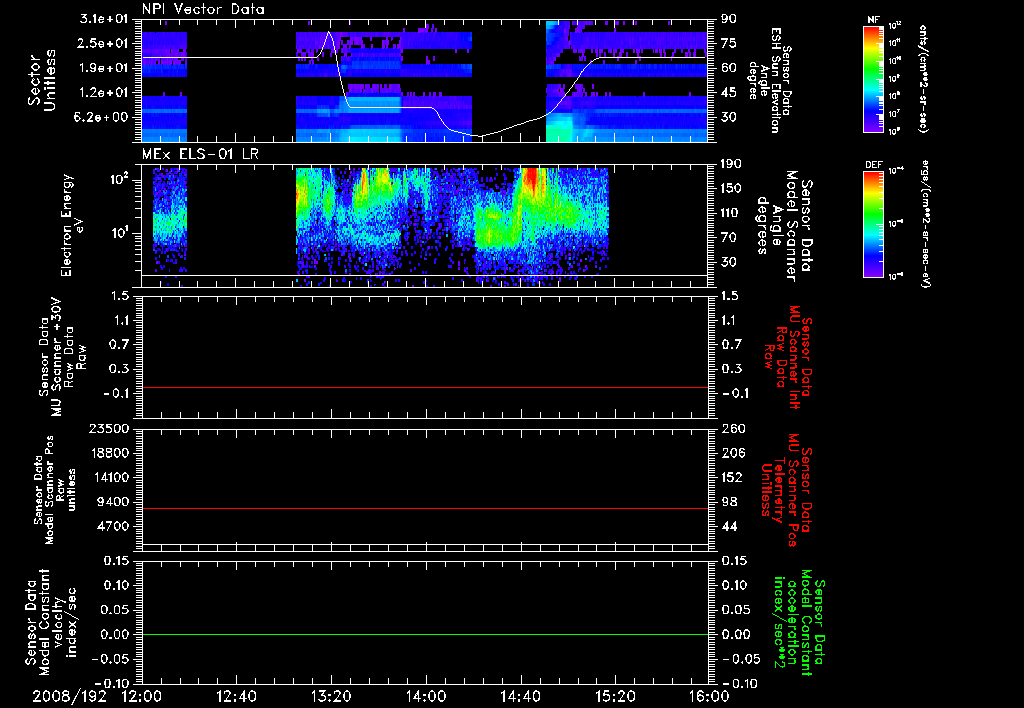1024x708 pixels.
Task: Click the '75' sun elevation tick value
Action: (729, 43)
